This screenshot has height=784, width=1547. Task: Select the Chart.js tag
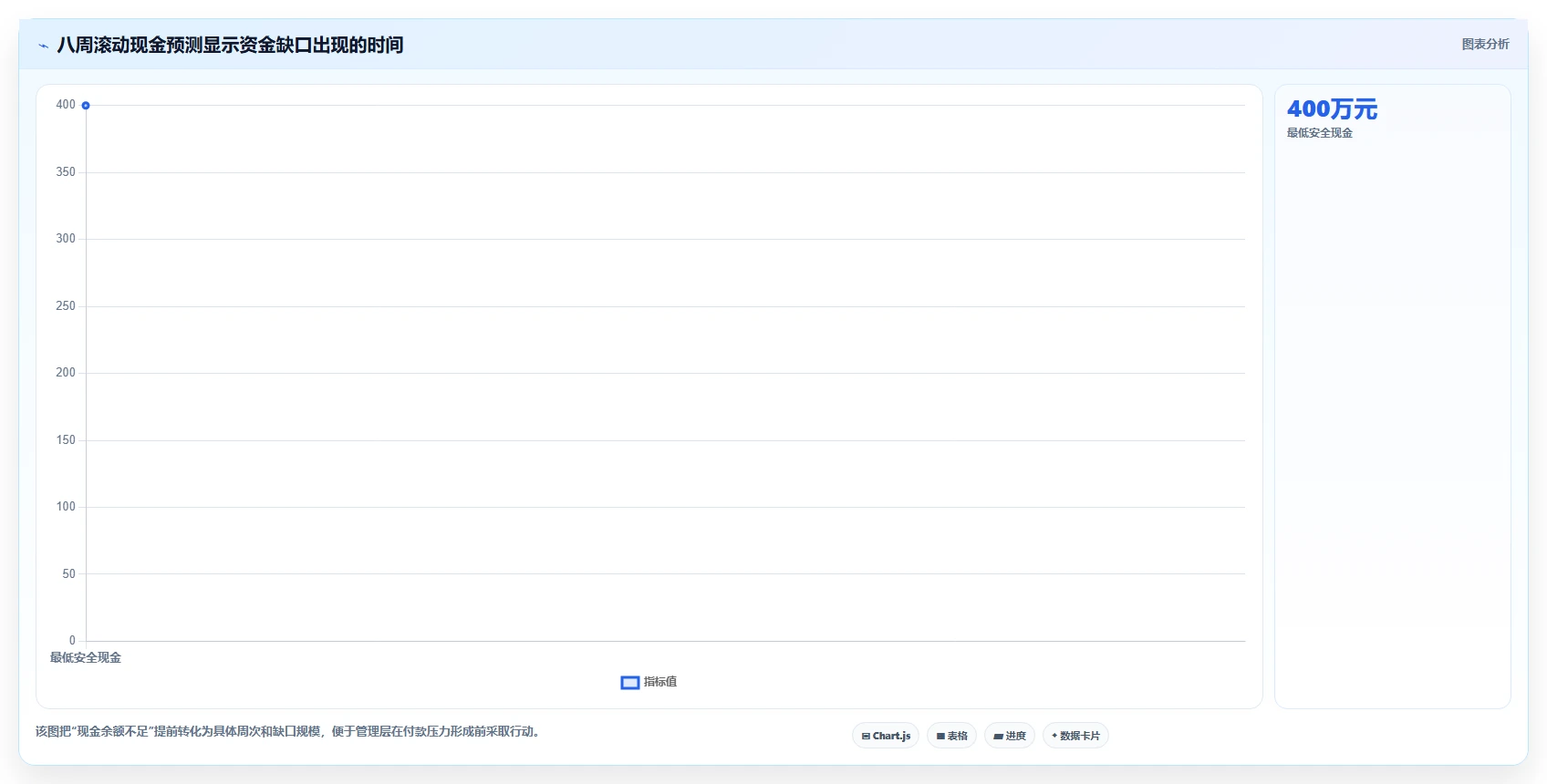[886, 736]
